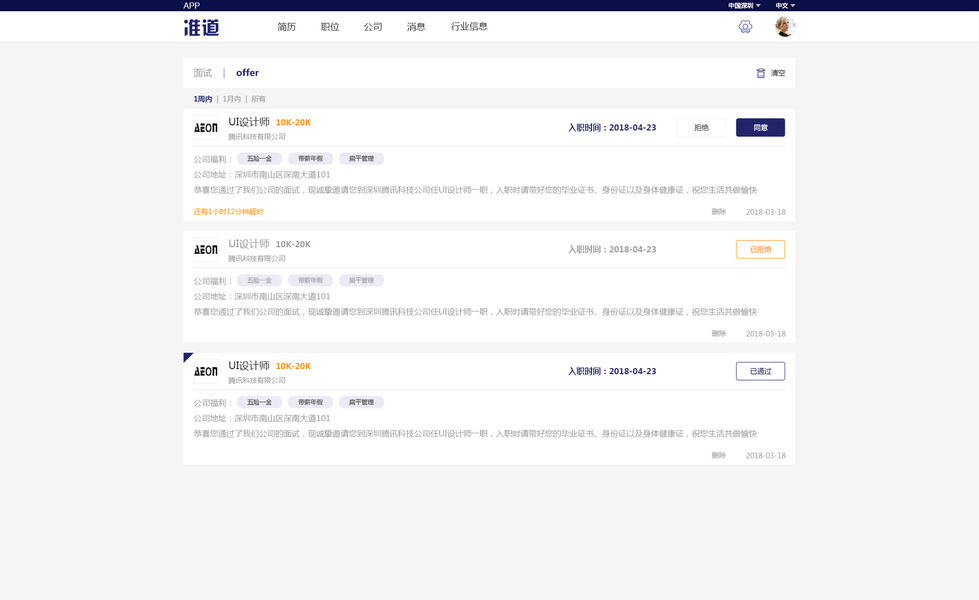
Task: Expand the 中文 language dropdown
Action: click(785, 6)
